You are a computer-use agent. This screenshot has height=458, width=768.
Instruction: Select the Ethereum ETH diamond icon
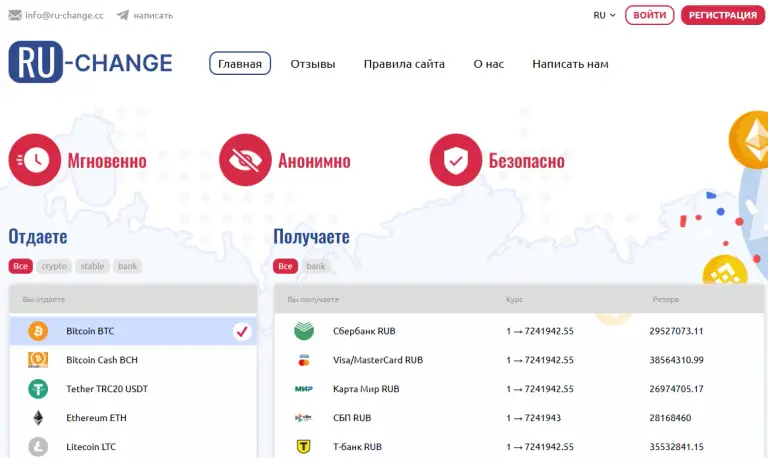tap(38, 418)
